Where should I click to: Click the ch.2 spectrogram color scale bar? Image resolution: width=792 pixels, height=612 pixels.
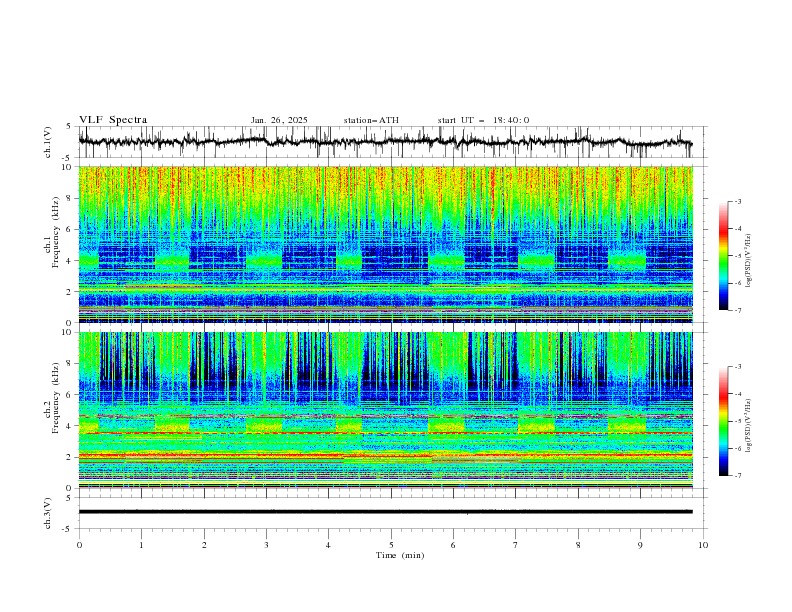723,421
